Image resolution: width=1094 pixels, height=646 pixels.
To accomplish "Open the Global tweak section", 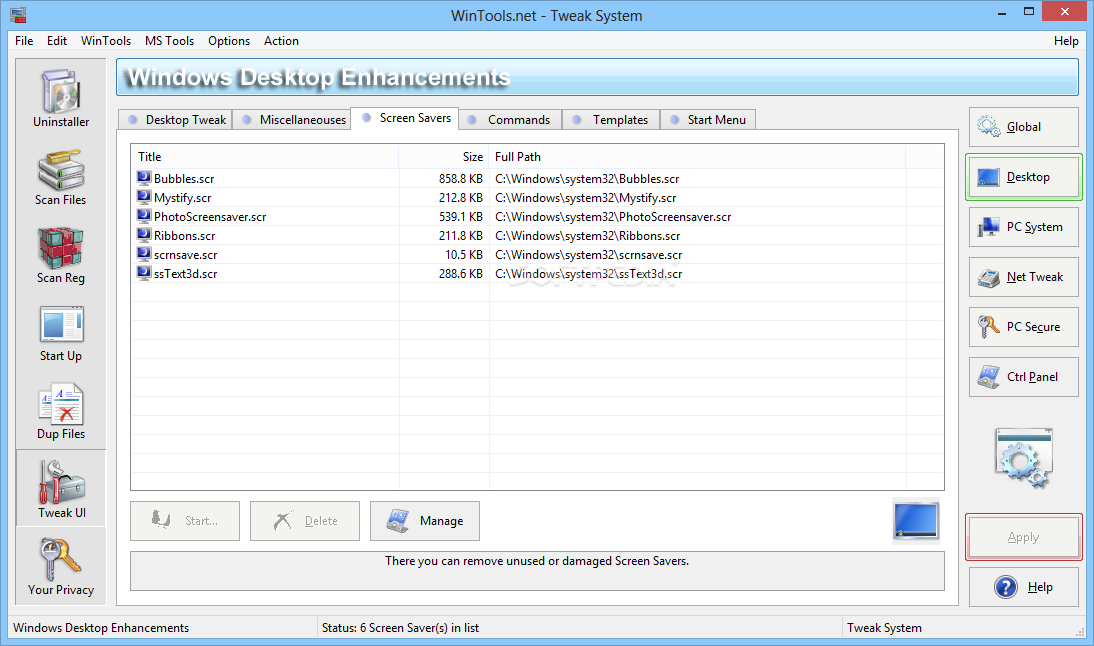I will point(1024,127).
